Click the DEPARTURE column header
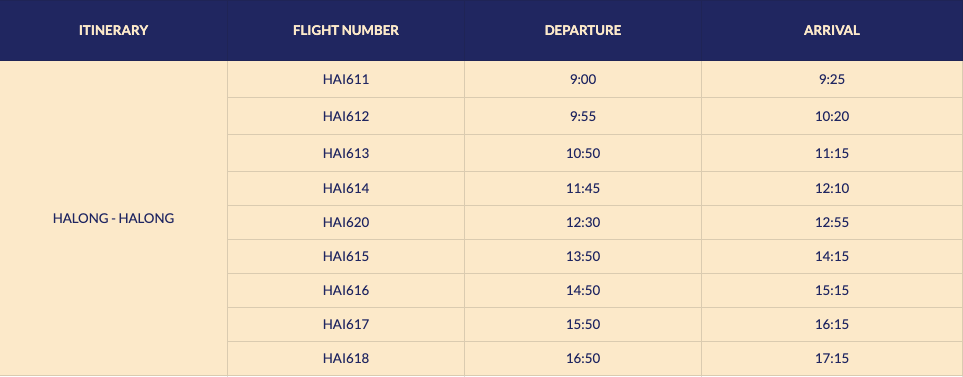The image size is (963, 377). tap(583, 30)
